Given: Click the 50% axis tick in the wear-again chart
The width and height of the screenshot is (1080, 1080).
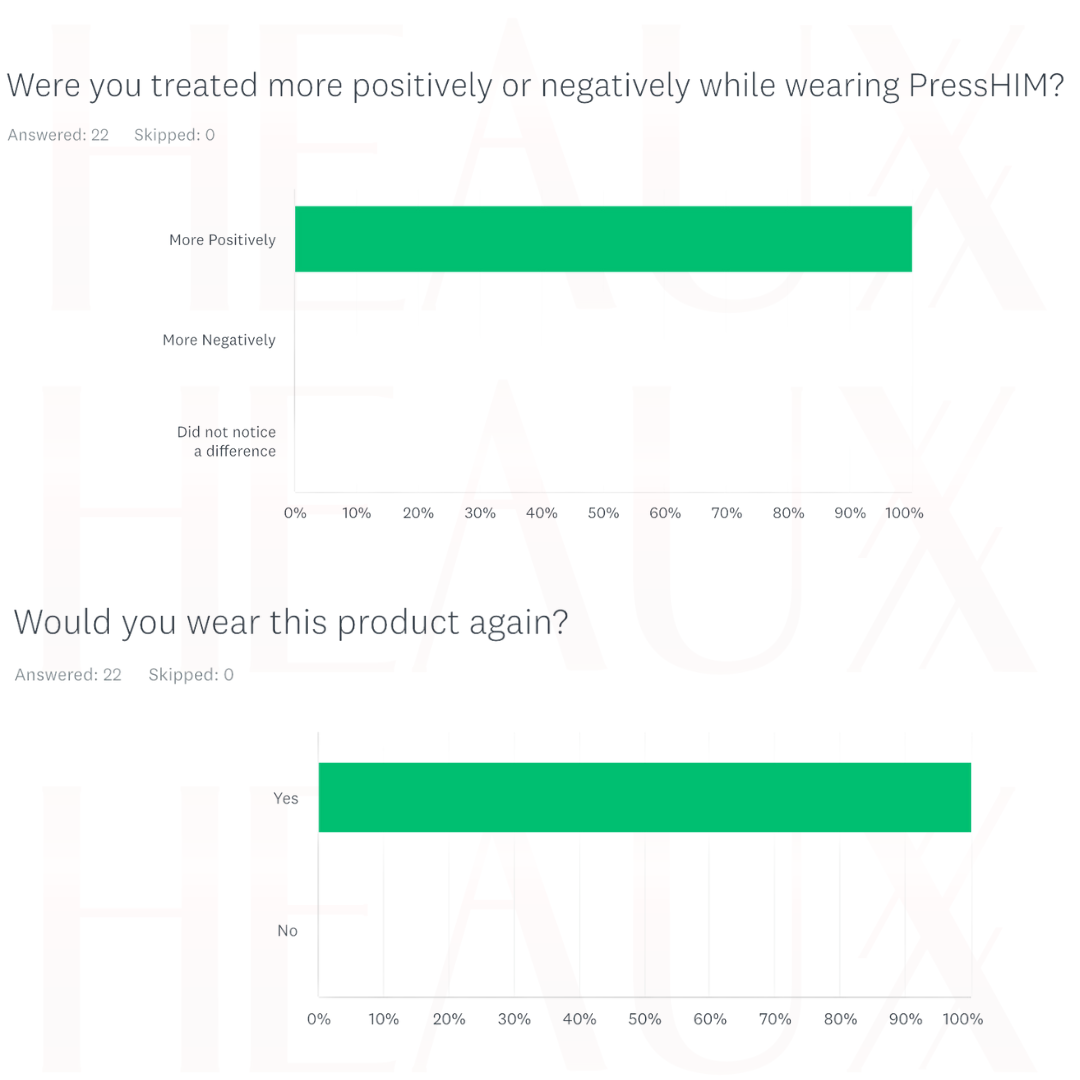Looking at the screenshot, I should [x=645, y=1019].
